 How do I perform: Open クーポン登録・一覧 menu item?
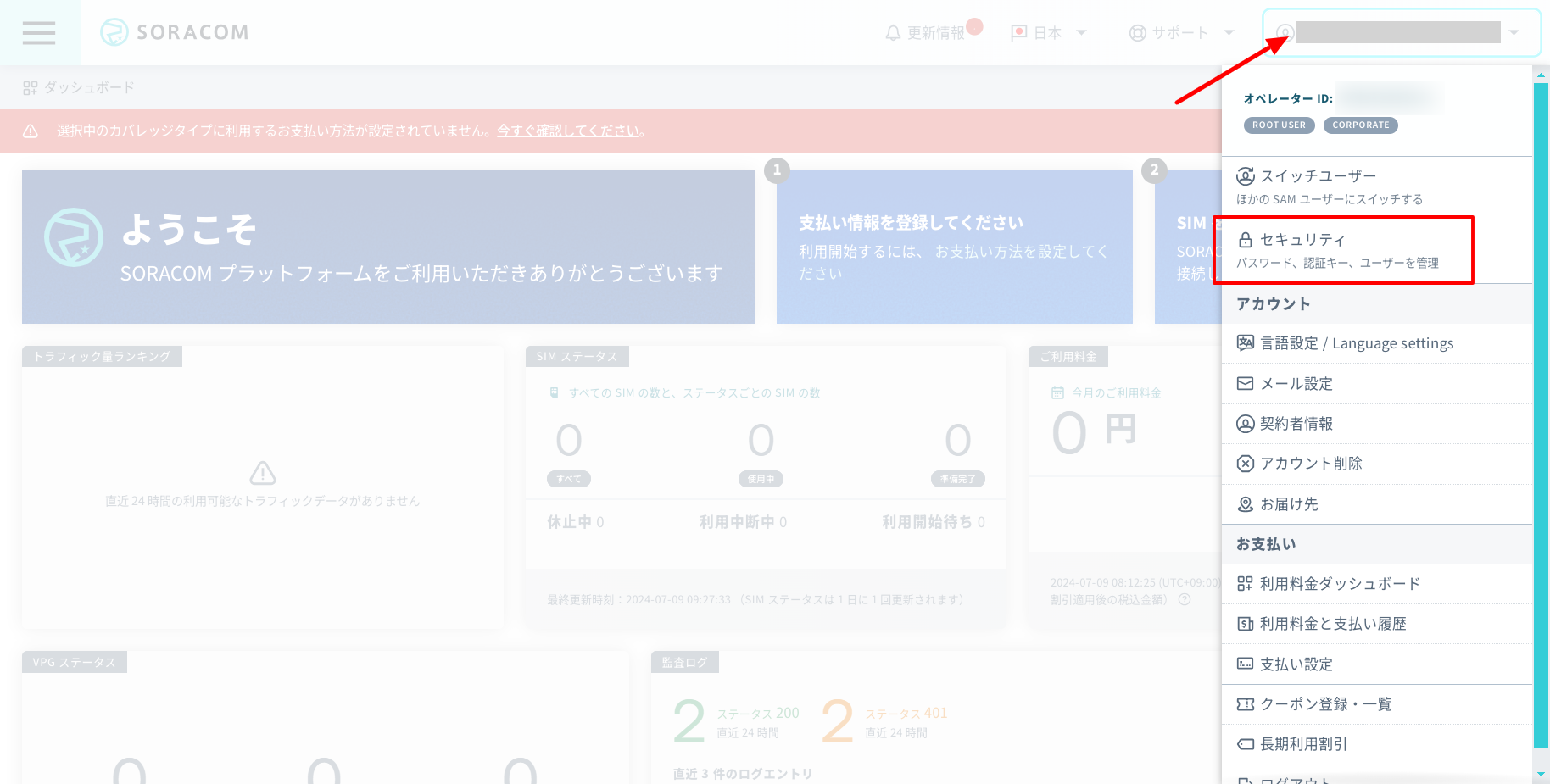click(1377, 704)
